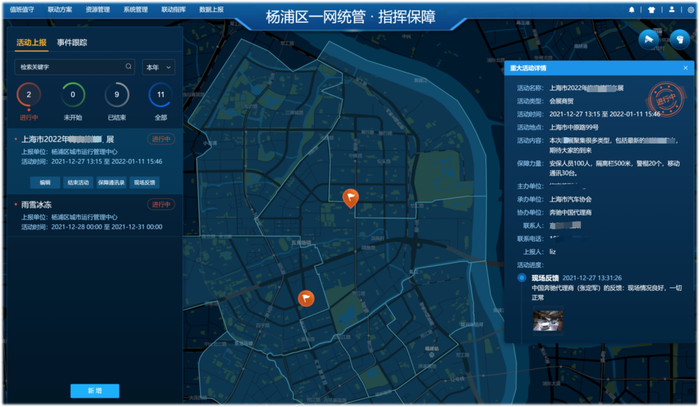Click the 2021-12-27 13:31:26 feedback timestamp
This screenshot has width=700, height=407.
592,278
